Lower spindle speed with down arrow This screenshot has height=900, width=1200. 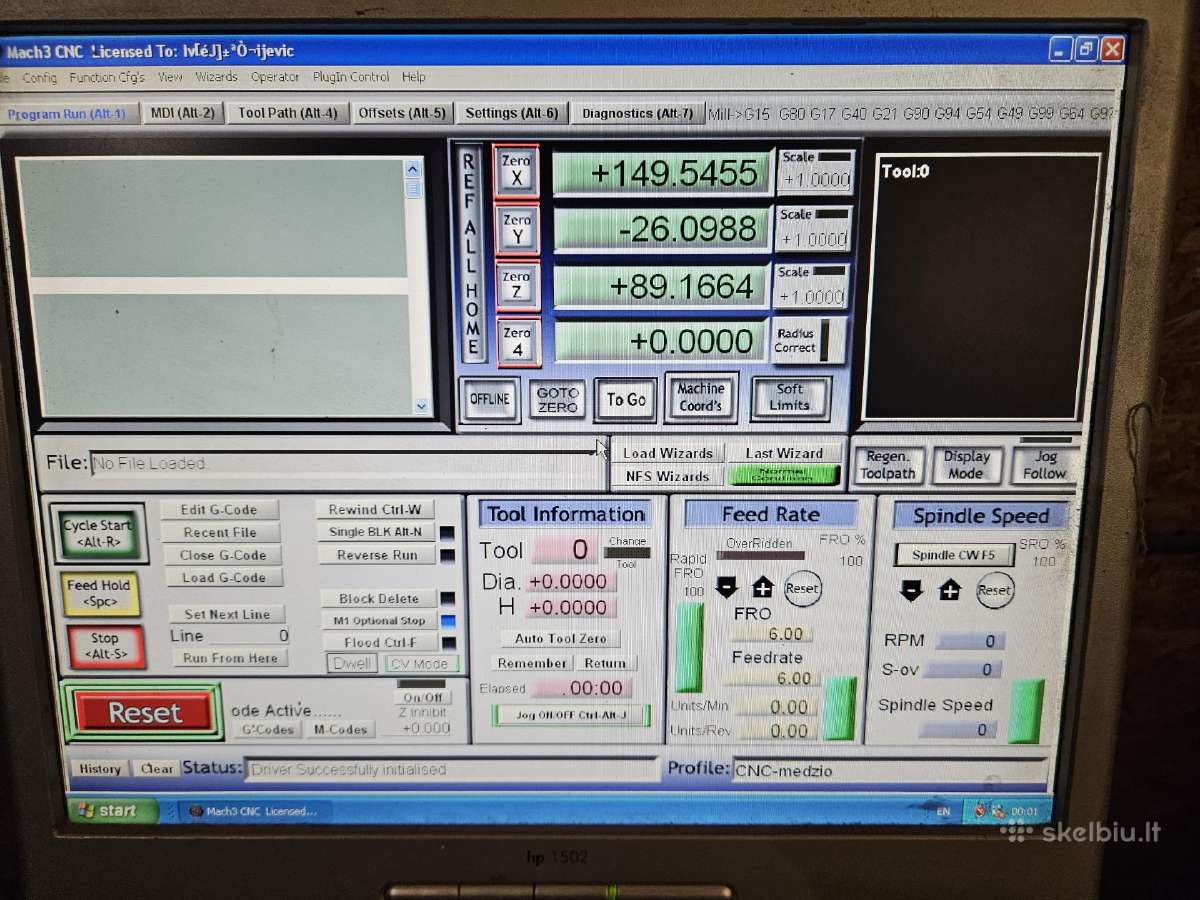pos(911,590)
